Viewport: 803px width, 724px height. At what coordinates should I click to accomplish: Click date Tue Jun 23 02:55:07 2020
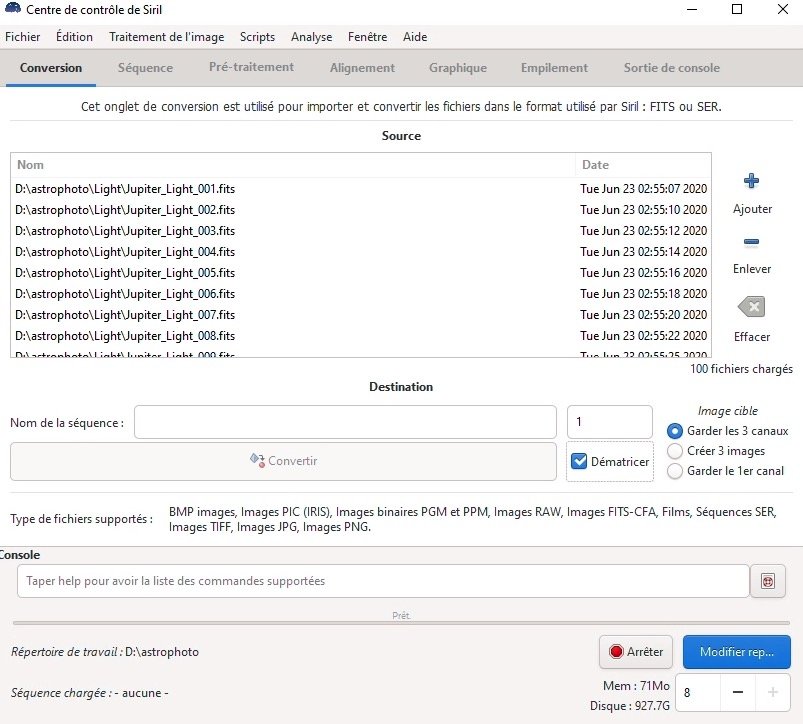coord(643,189)
